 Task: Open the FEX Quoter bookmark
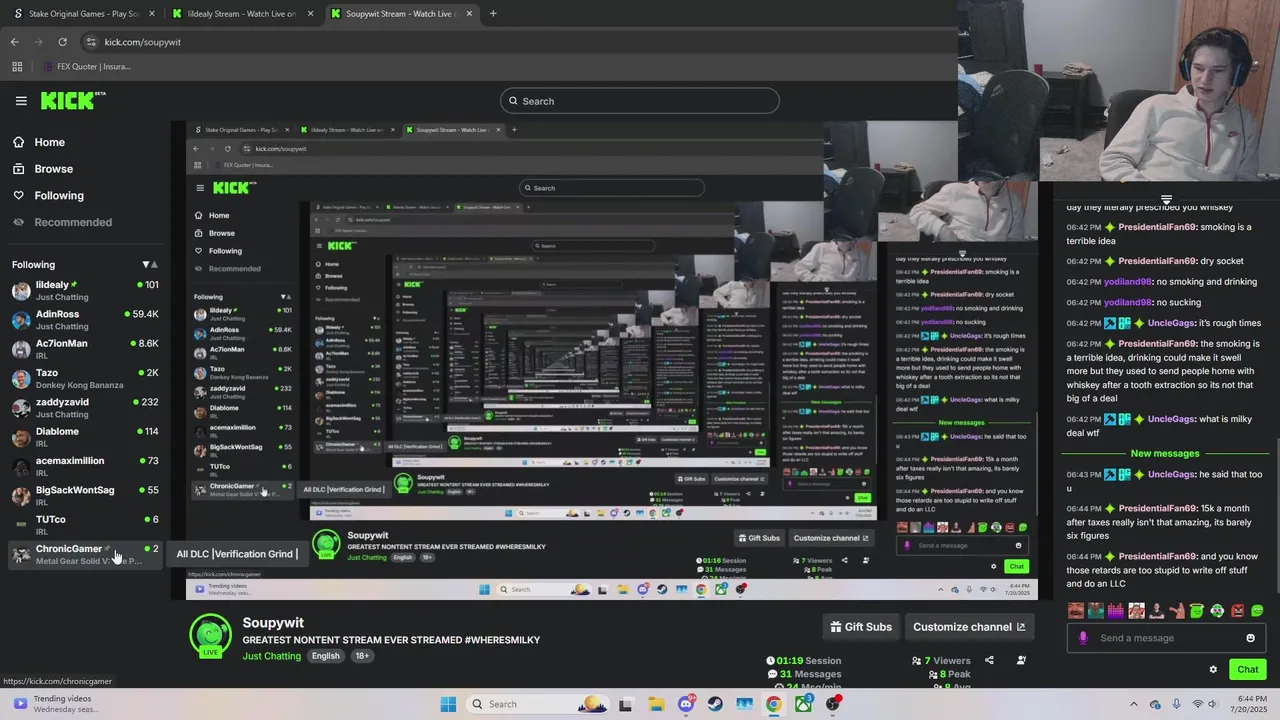click(87, 67)
